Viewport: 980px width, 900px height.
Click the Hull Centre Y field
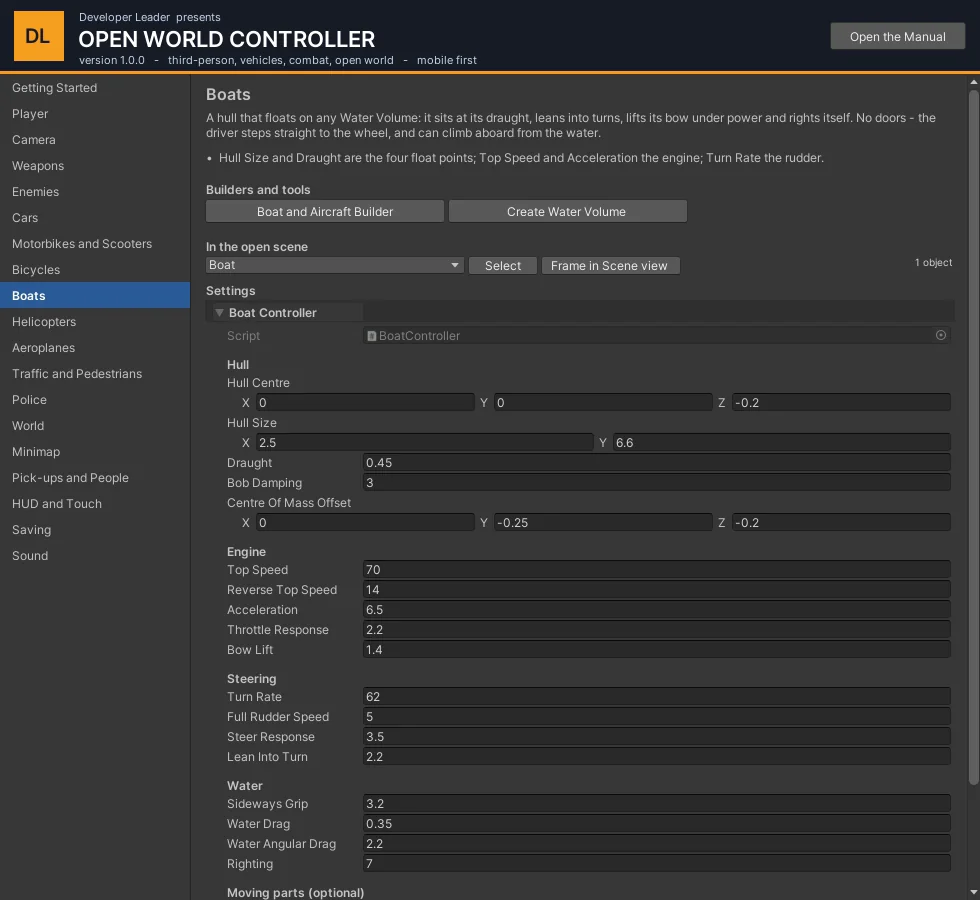[603, 402]
